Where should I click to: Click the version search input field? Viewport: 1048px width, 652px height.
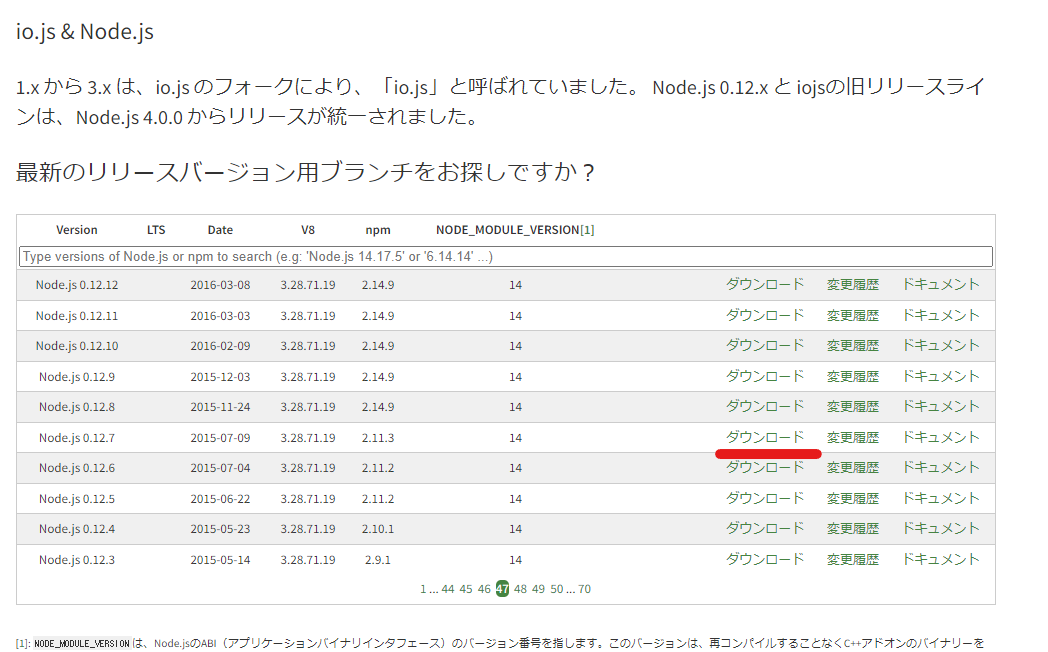[x=505, y=257]
